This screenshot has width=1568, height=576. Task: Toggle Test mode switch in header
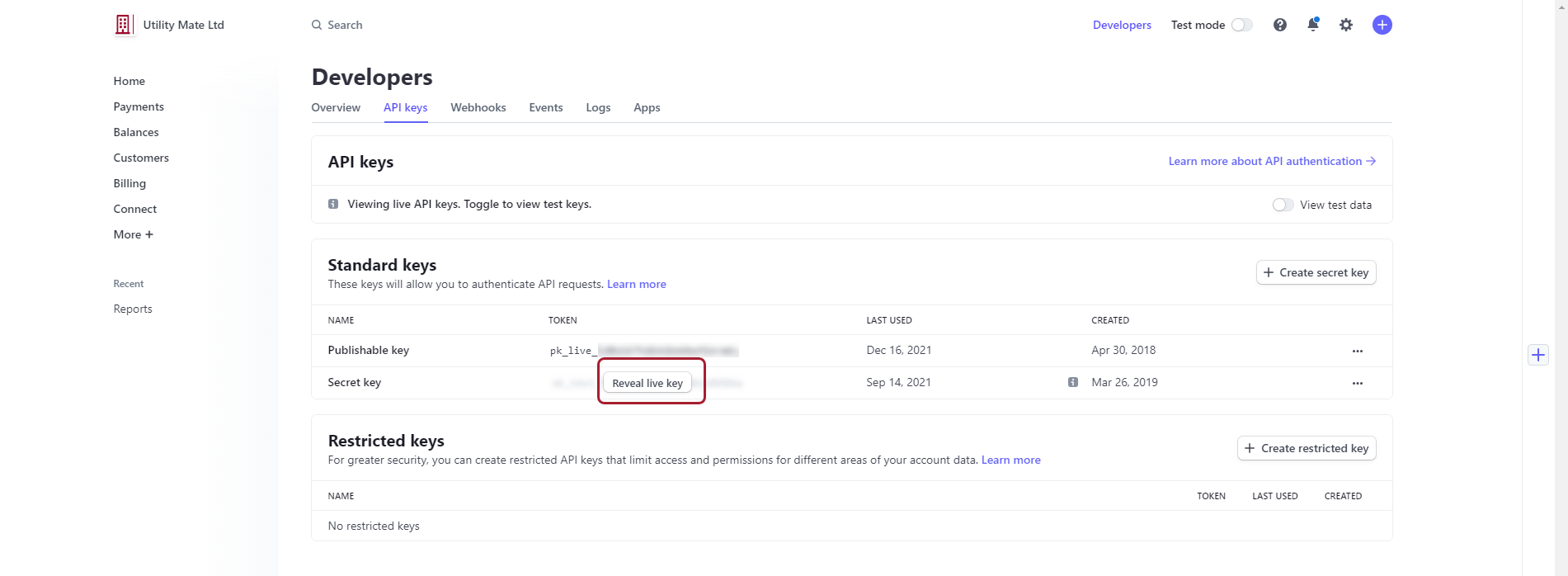click(1241, 25)
